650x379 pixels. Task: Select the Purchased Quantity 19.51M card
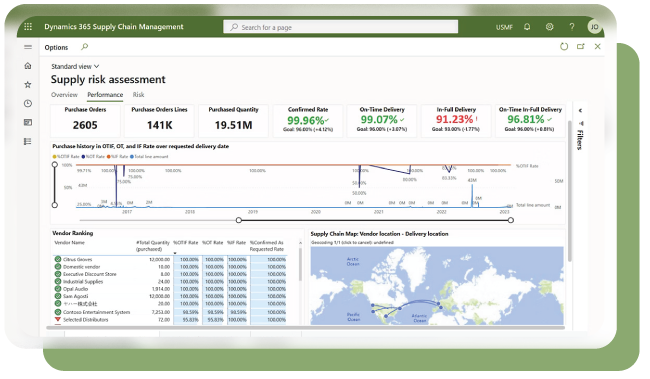(x=233, y=120)
